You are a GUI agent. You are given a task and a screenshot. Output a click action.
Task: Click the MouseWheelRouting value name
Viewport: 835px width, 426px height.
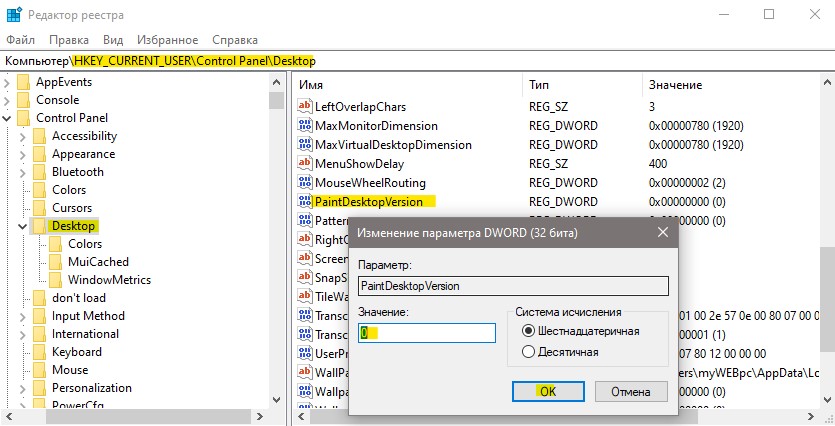[x=370, y=183]
